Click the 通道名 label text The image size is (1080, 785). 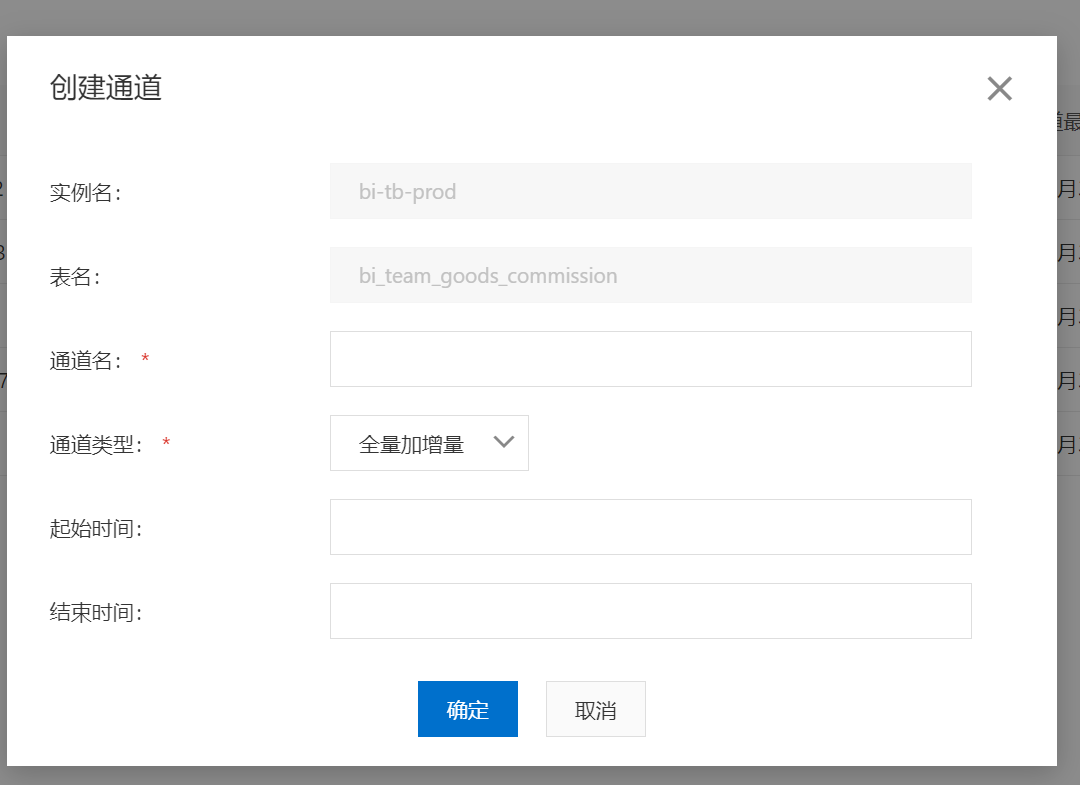pyautogui.click(x=85, y=360)
